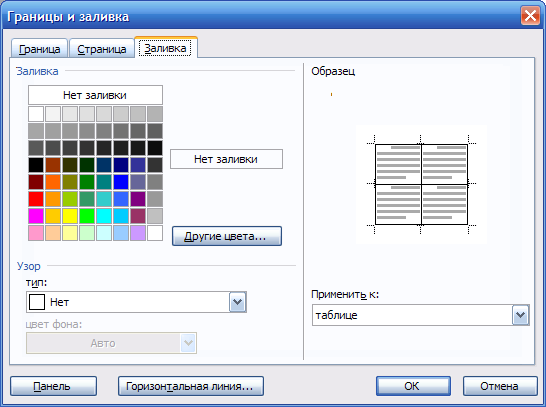Choose the white swatch in bottom row

[155, 233]
